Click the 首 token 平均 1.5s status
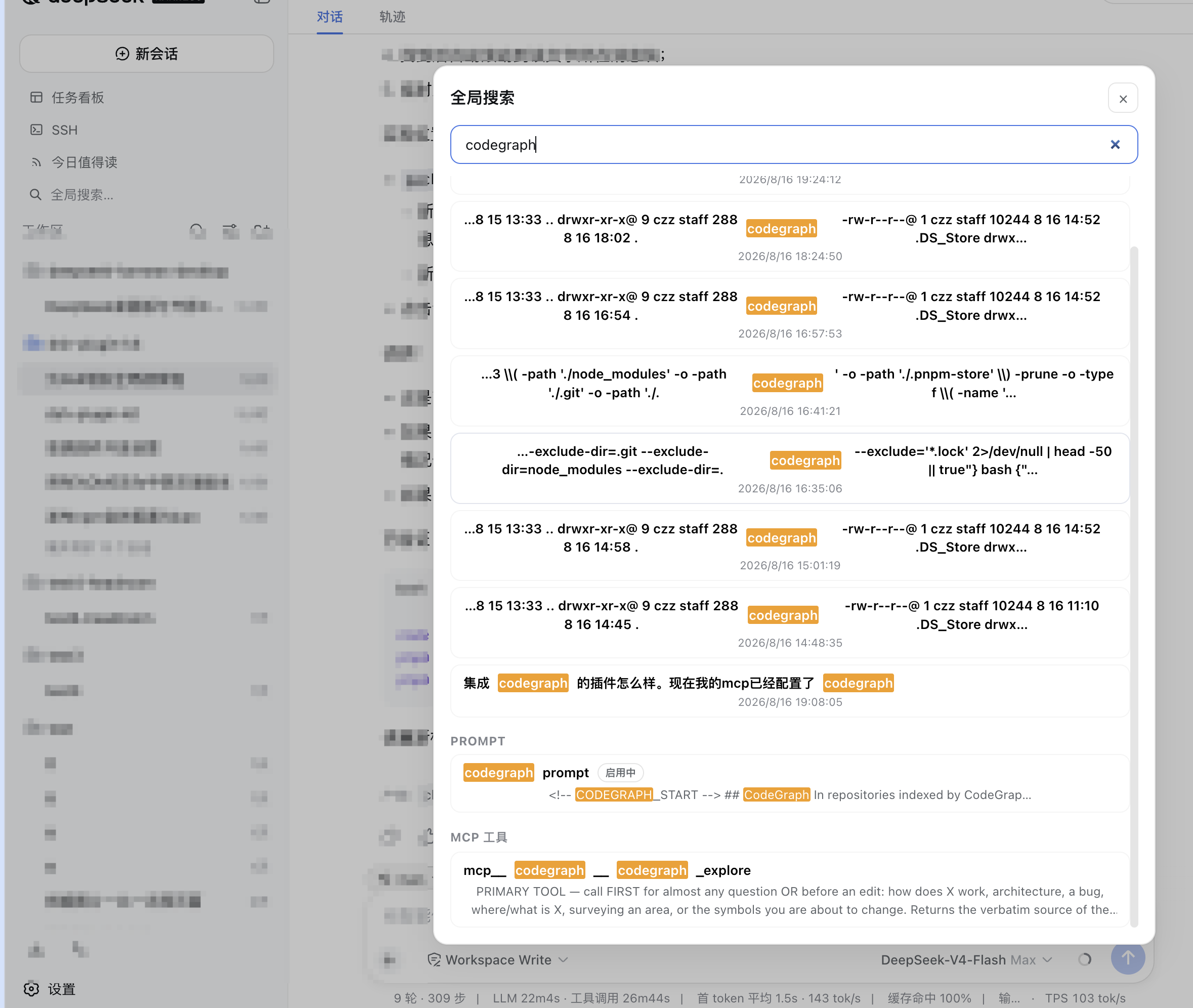 click(779, 998)
